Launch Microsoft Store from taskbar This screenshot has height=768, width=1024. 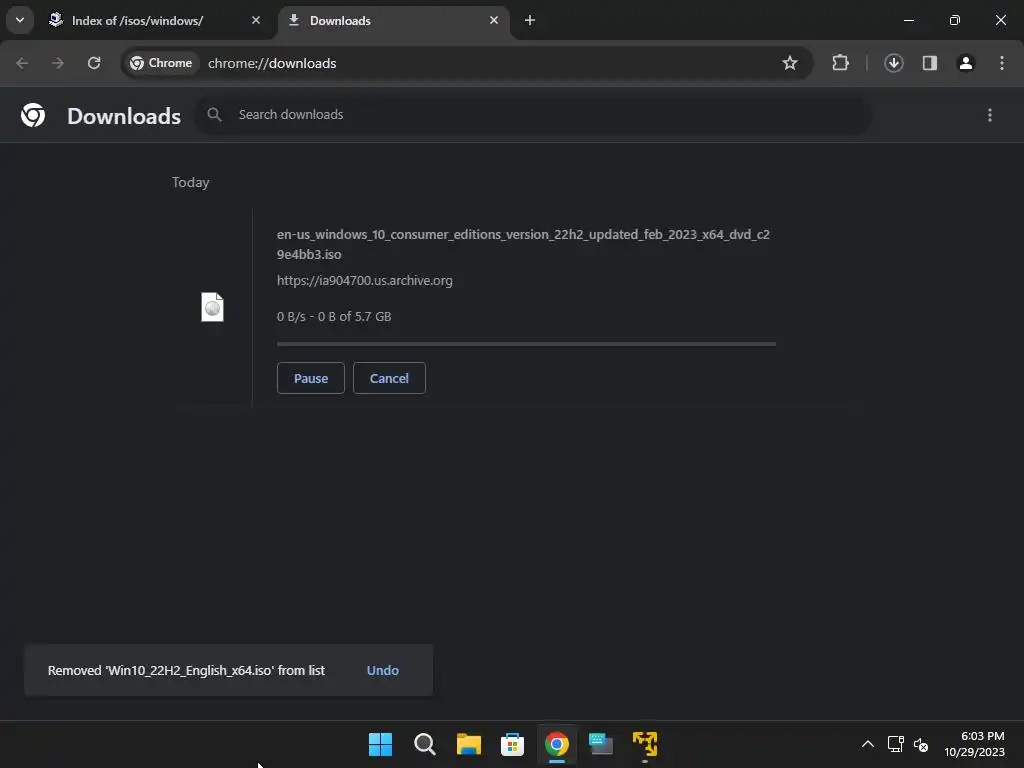(x=512, y=744)
